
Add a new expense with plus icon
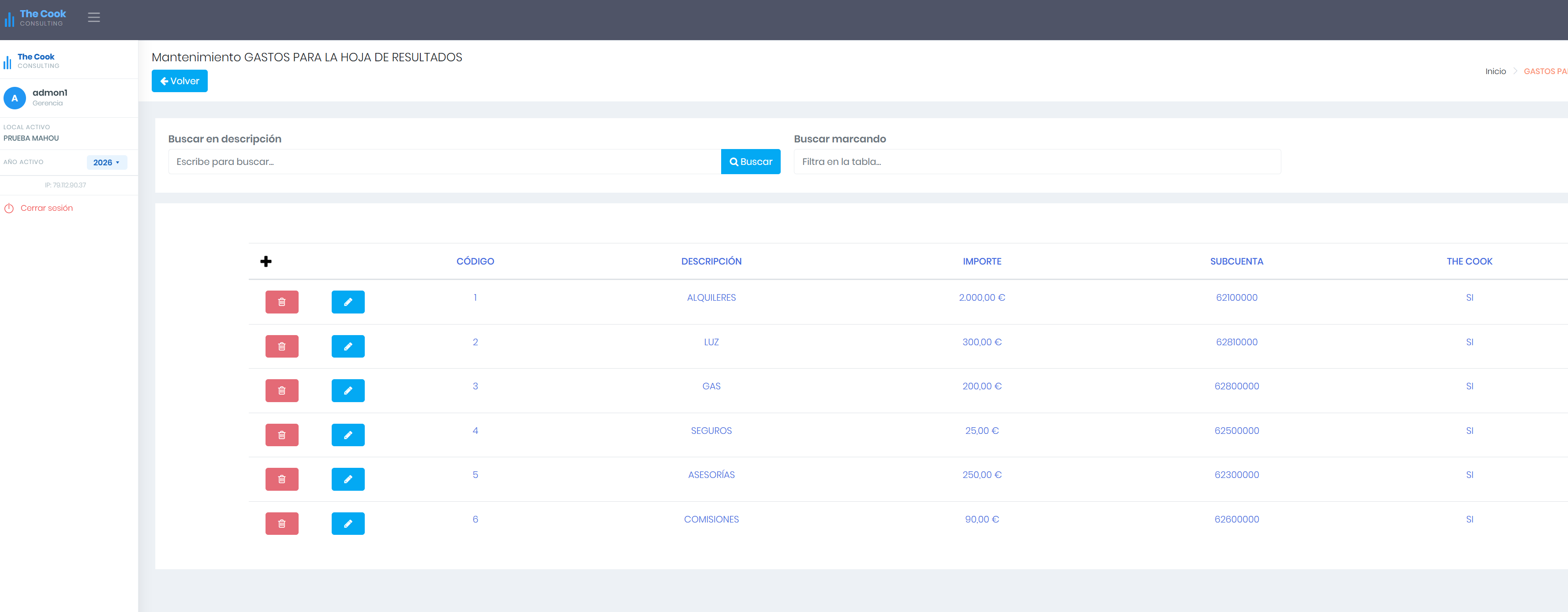[266, 261]
